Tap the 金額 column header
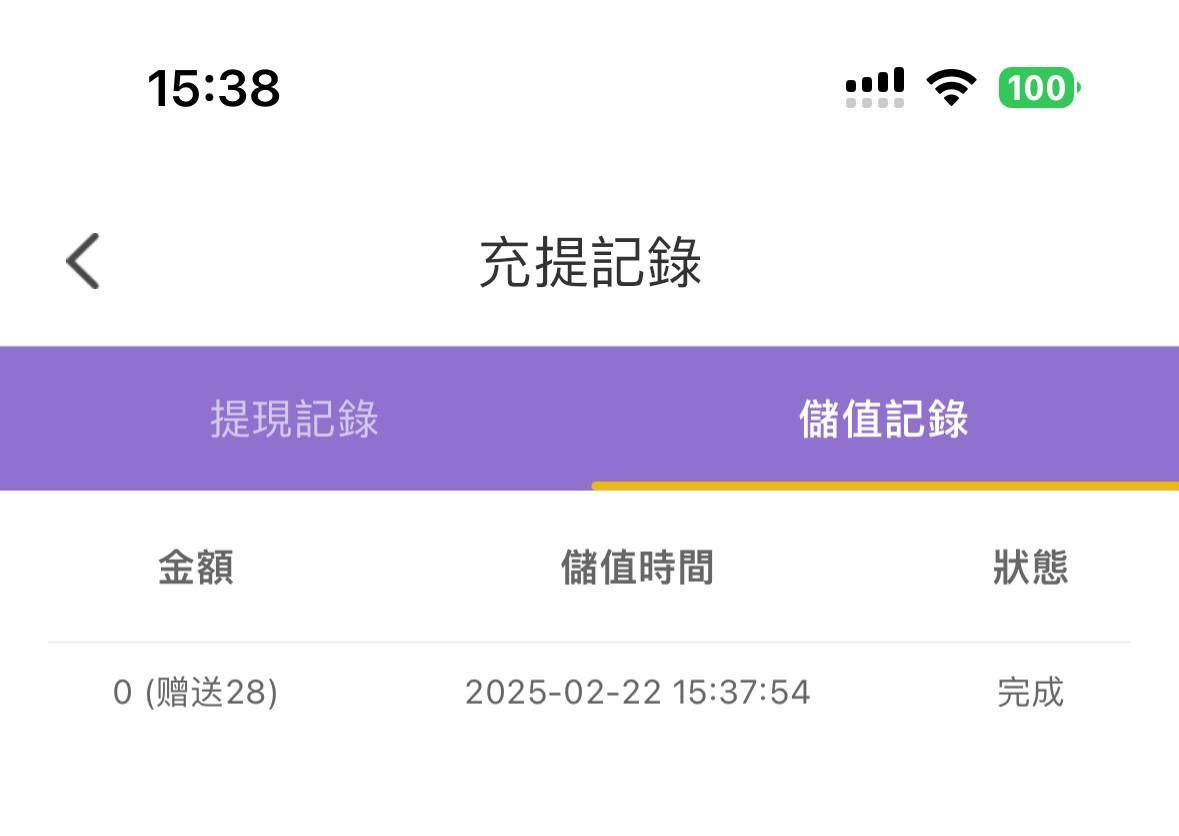The image size is (1179, 836). pyautogui.click(x=196, y=568)
